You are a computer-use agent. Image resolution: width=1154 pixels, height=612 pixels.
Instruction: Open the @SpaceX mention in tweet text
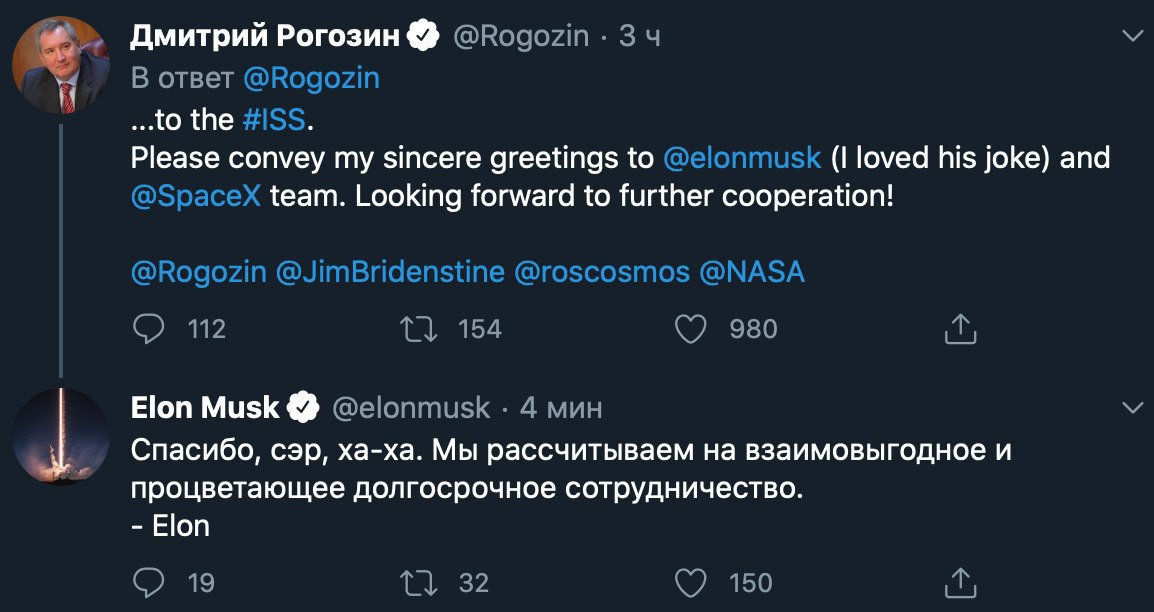click(195, 196)
